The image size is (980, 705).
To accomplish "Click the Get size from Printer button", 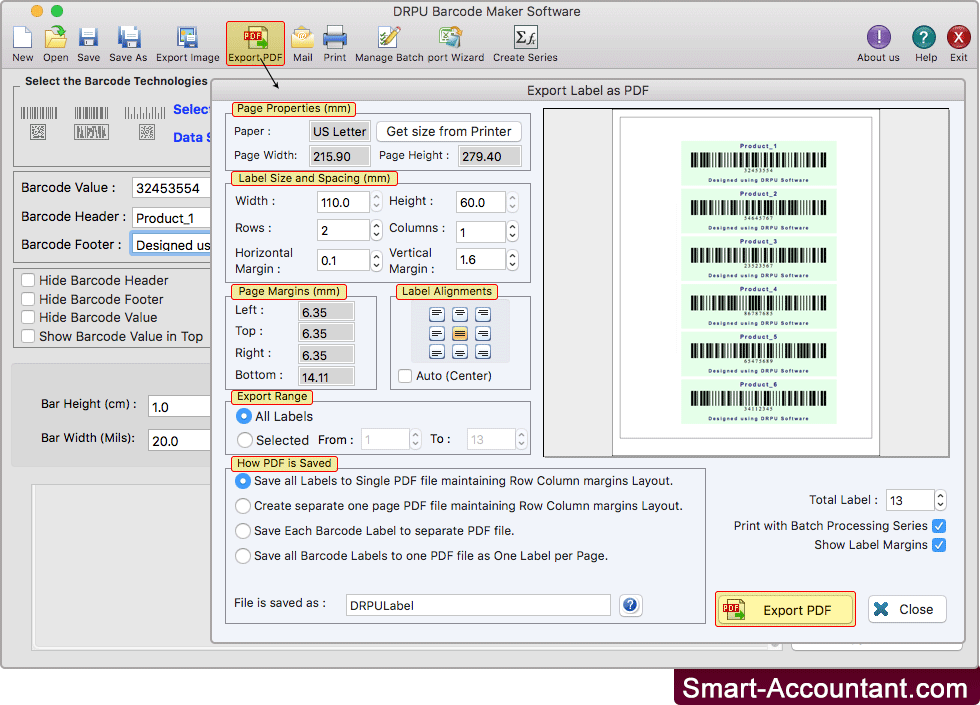I will click(x=449, y=130).
